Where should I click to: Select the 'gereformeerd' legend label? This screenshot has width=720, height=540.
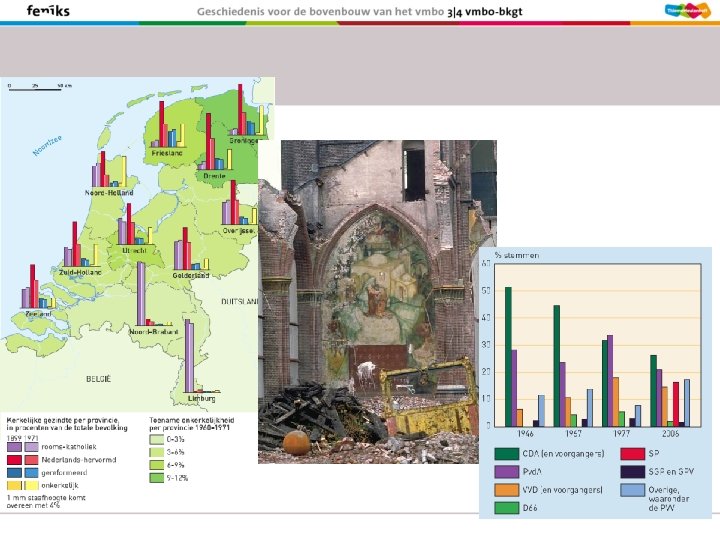point(64,472)
